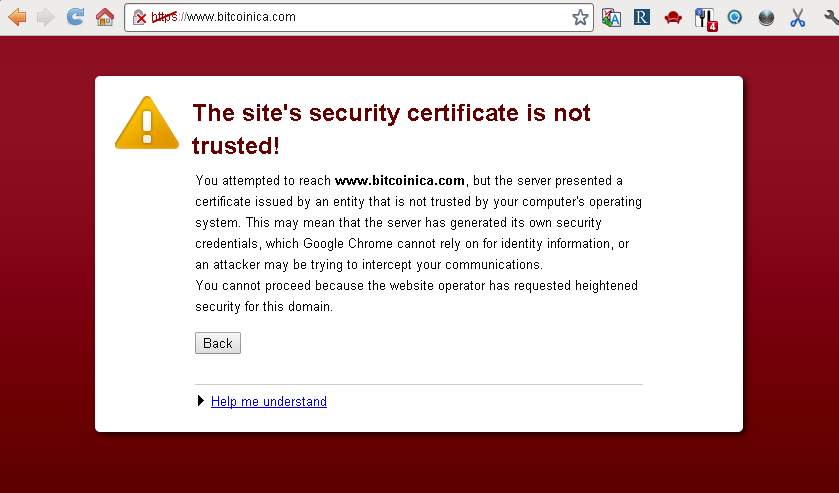Click the bold www.bitcoinica.com text
Image resolution: width=839 pixels, height=493 pixels.
[x=400, y=181]
